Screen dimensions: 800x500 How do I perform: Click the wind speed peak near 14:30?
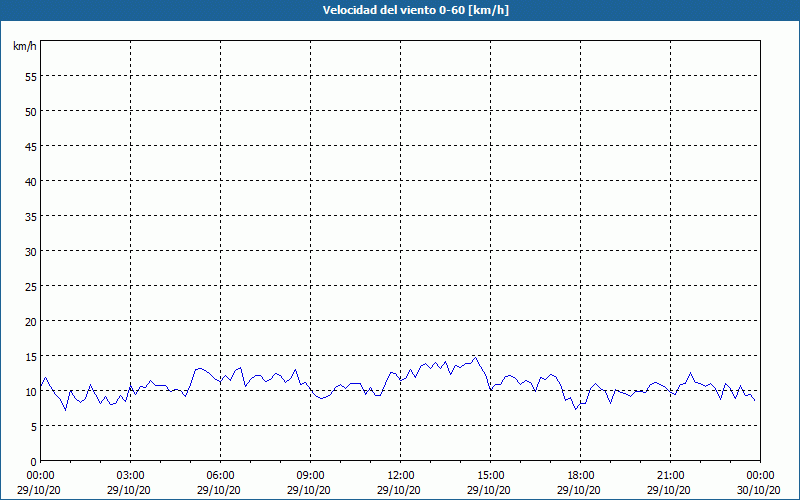pos(476,358)
